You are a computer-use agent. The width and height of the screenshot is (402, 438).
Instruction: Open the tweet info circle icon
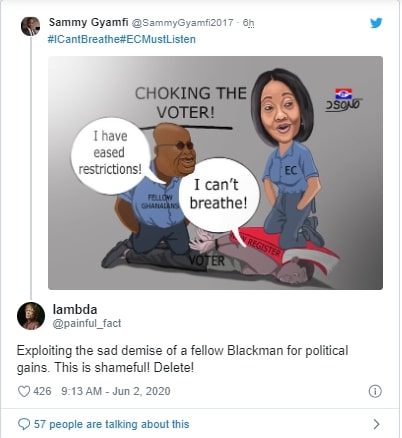click(375, 391)
